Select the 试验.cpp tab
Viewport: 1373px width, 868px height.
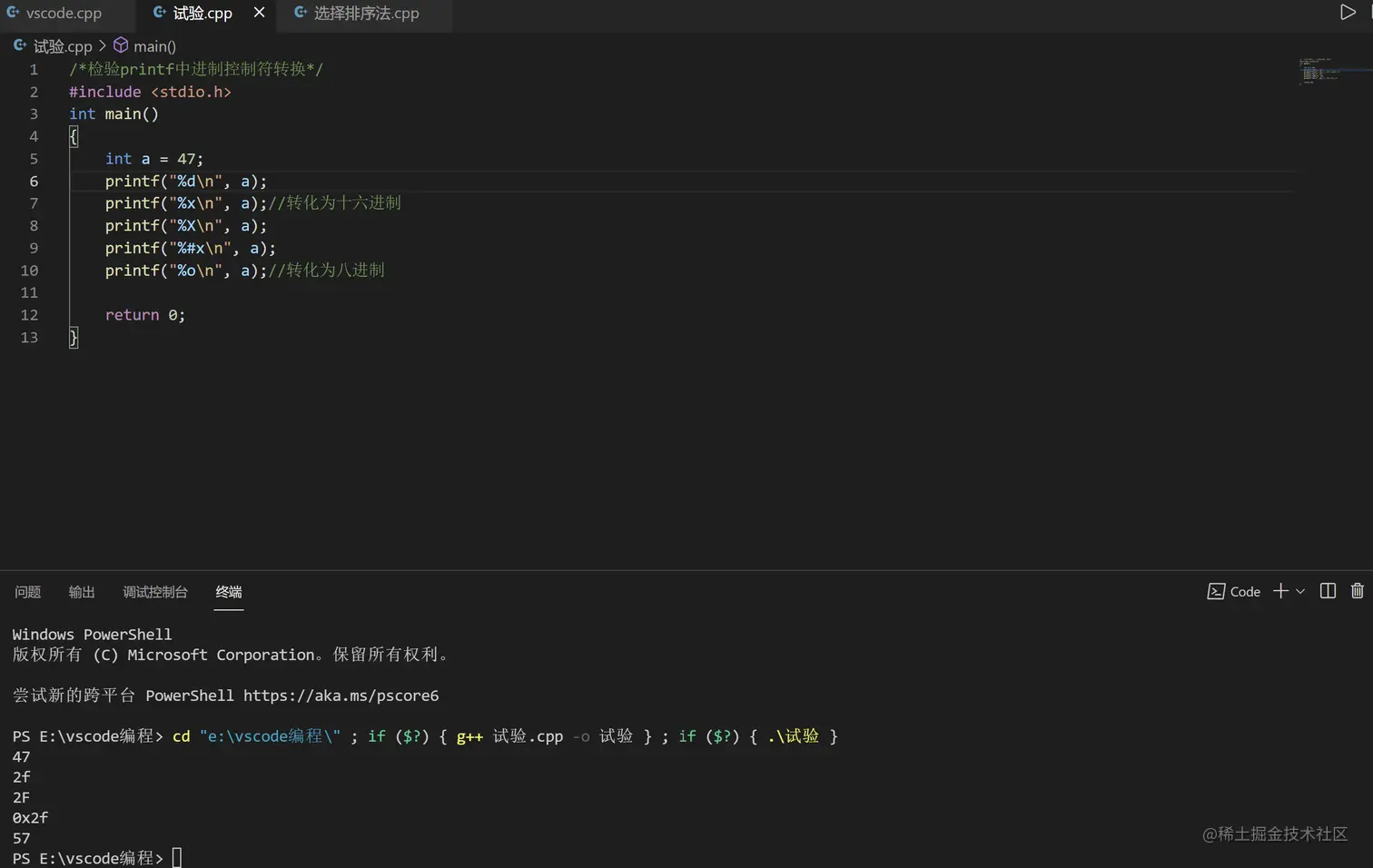(x=202, y=13)
